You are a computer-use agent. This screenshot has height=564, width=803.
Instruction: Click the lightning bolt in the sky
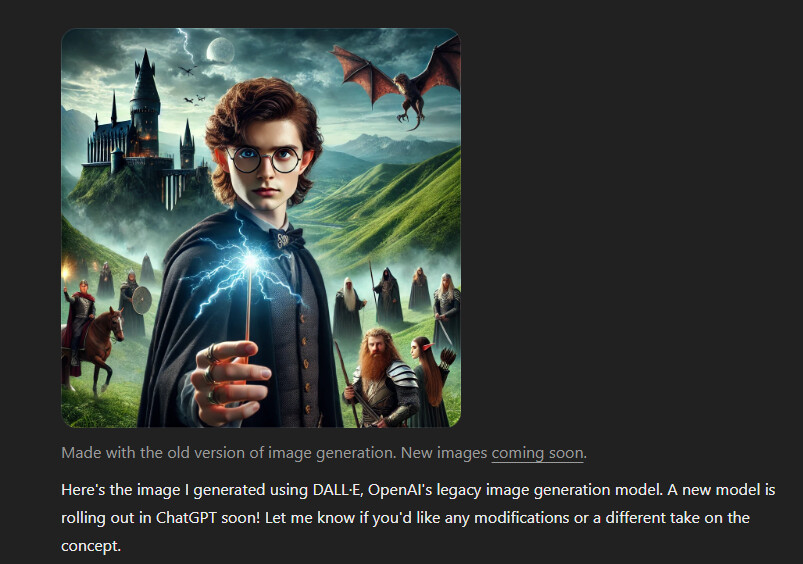pyautogui.click(x=187, y=45)
